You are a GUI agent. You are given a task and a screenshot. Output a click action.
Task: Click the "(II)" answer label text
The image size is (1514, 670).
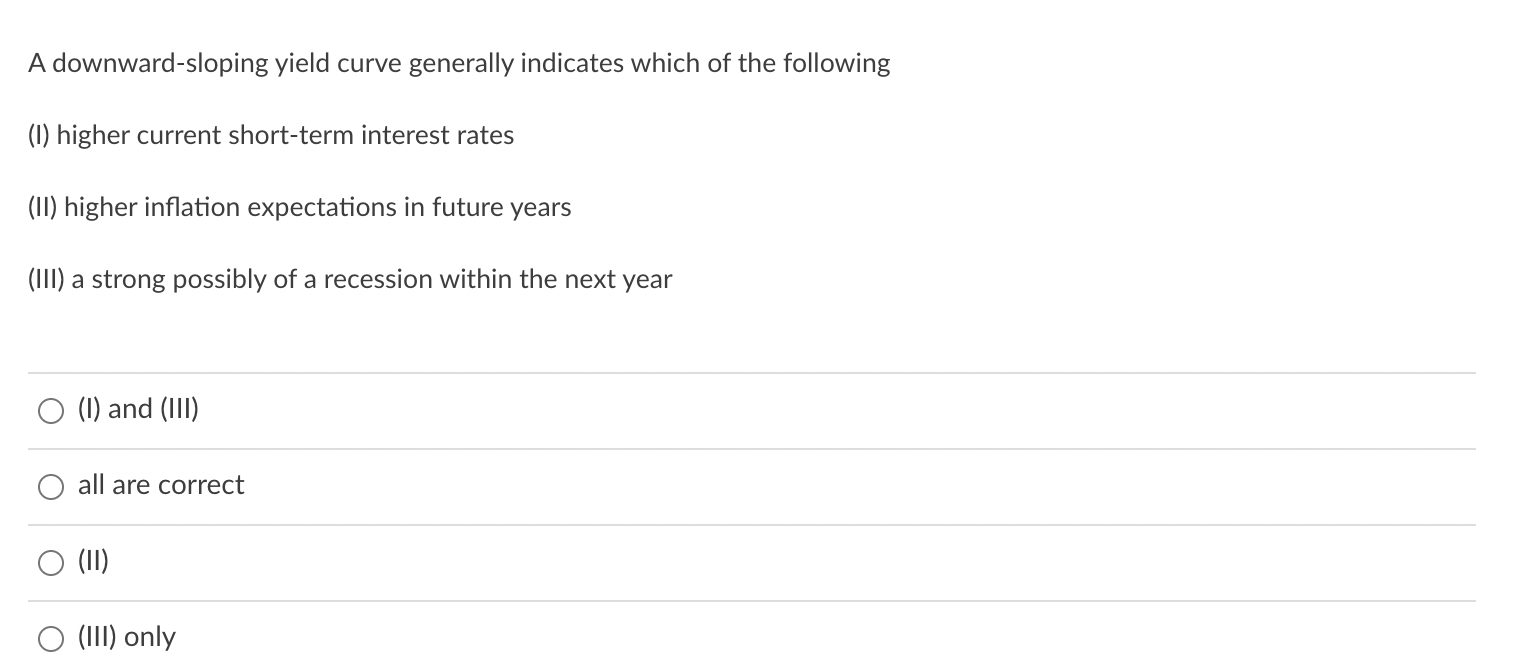[93, 561]
